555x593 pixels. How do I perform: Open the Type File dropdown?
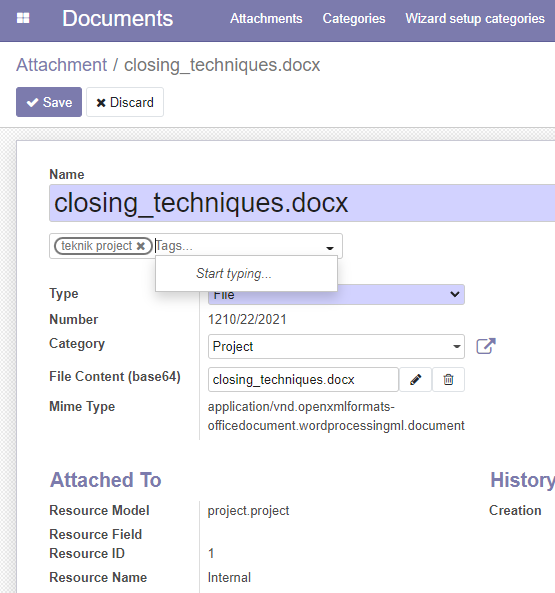click(336, 295)
